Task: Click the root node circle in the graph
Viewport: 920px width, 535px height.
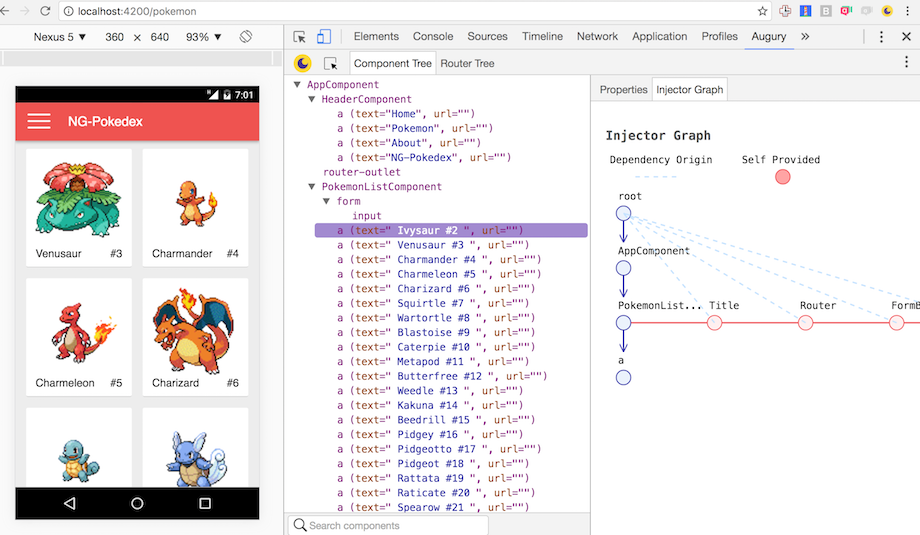Action: click(x=624, y=214)
